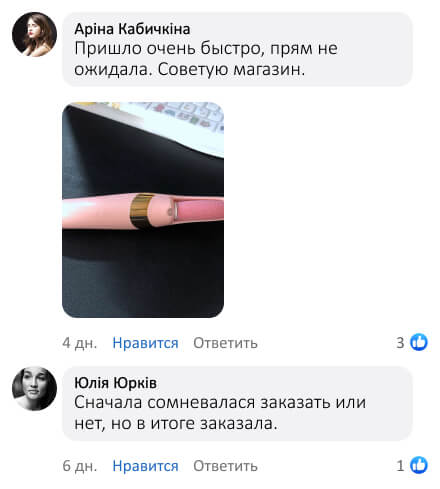This screenshot has width=440, height=489.
Task: Open Юлія Юрків's profile picture
Action: click(x=34, y=388)
